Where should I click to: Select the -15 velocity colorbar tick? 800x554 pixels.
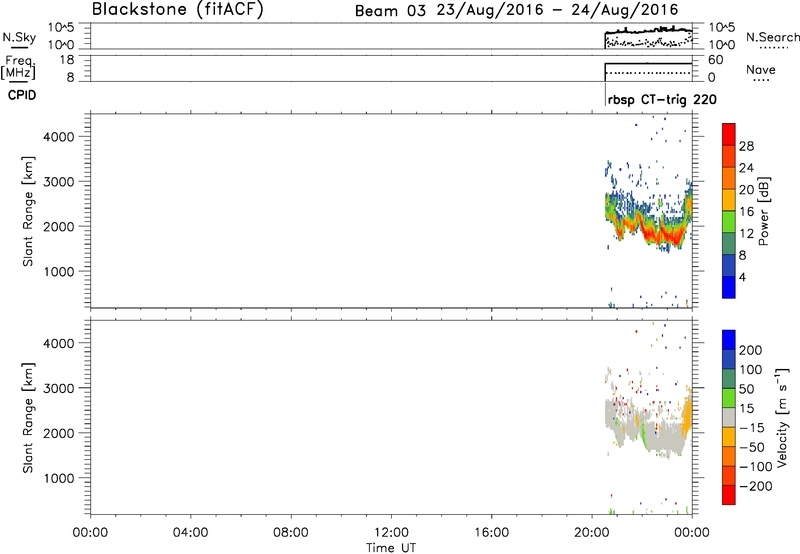tap(752, 427)
